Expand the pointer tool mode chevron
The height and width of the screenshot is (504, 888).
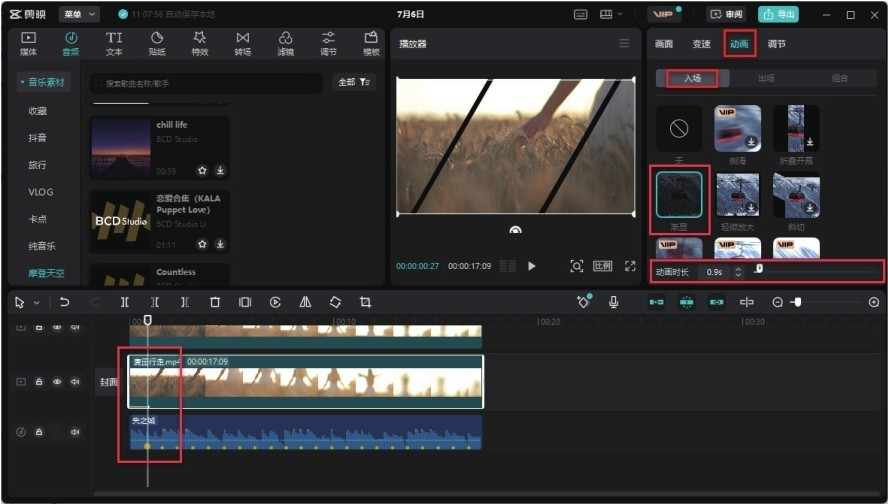coord(36,303)
